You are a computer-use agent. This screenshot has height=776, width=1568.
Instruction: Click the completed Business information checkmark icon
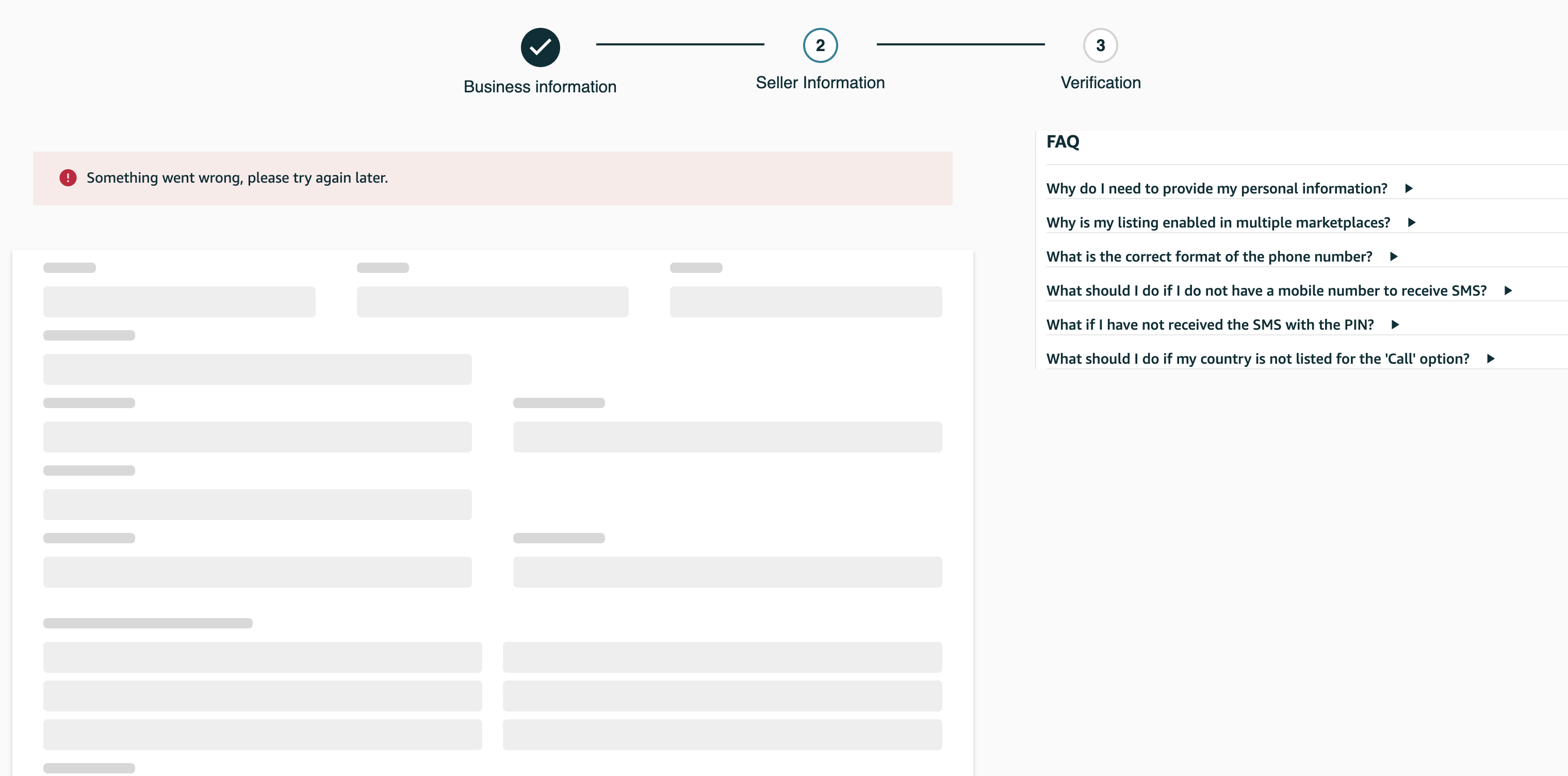[540, 47]
